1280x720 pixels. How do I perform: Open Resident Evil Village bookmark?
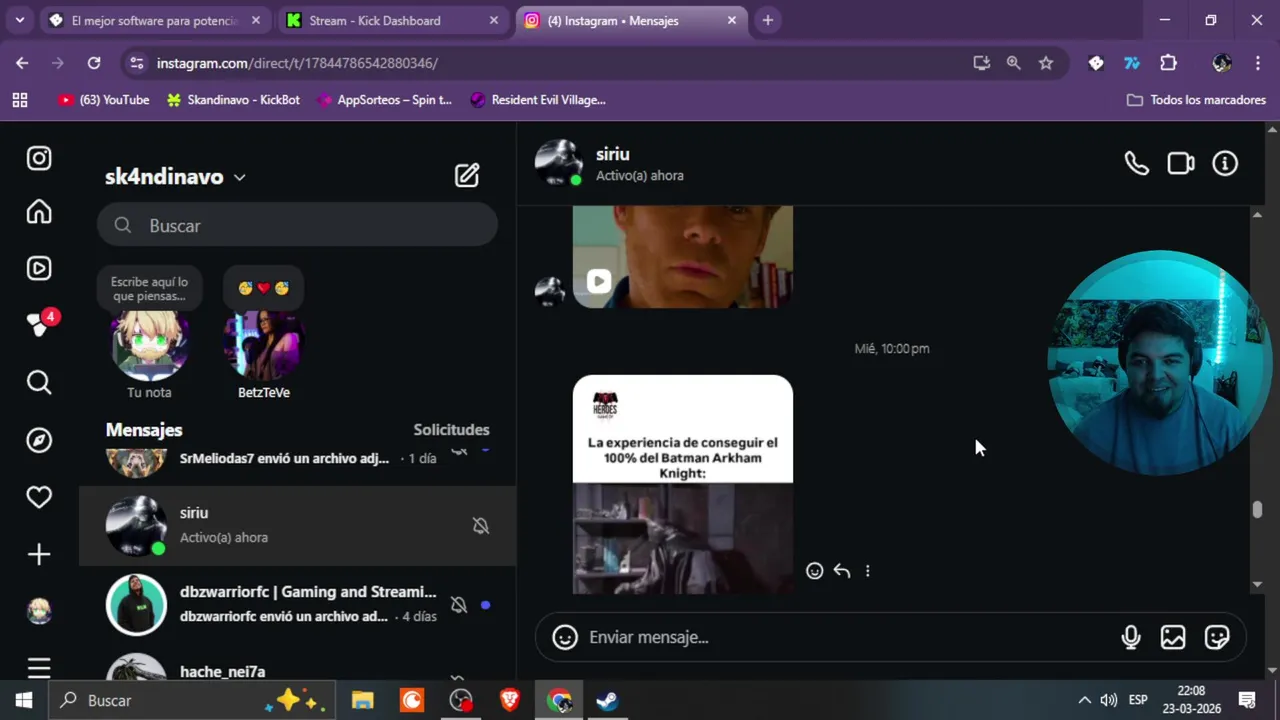point(538,100)
